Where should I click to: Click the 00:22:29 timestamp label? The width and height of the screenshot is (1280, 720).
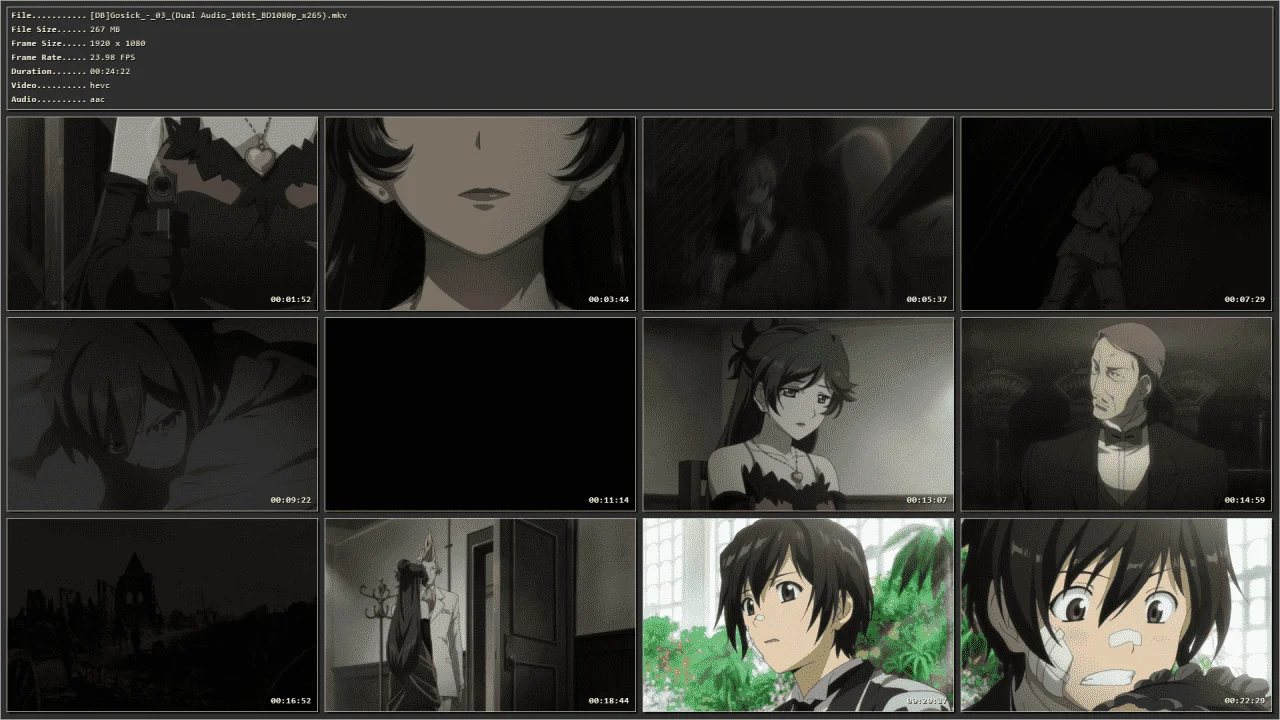tap(1245, 701)
